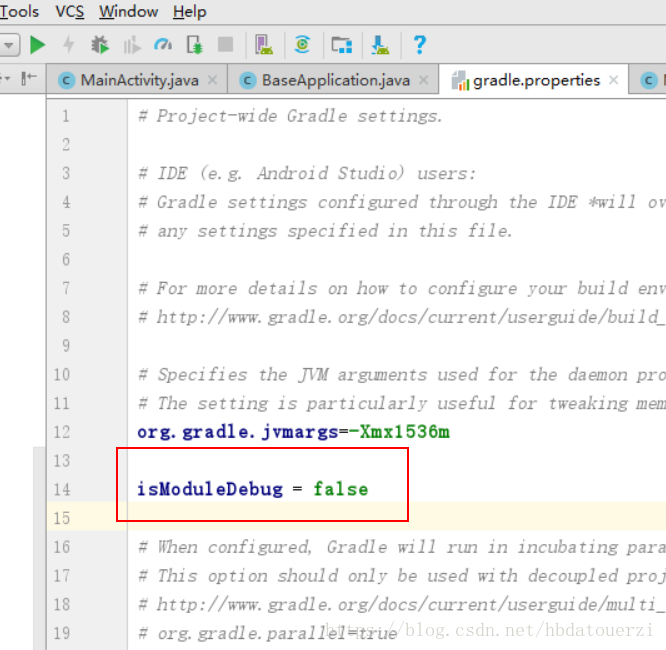Click comment 'Project-wide Gradle settings.'
Image resolution: width=666 pixels, height=650 pixels.
point(291,116)
